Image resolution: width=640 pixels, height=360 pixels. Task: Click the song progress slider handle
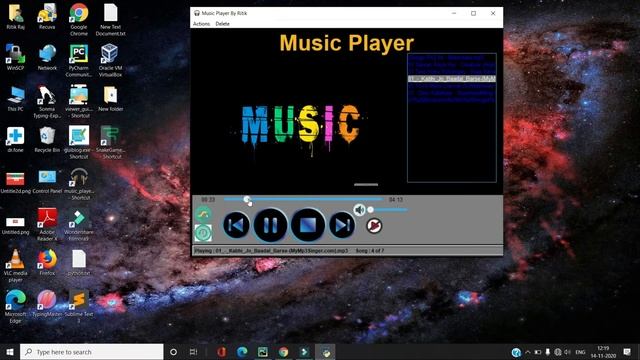click(247, 200)
